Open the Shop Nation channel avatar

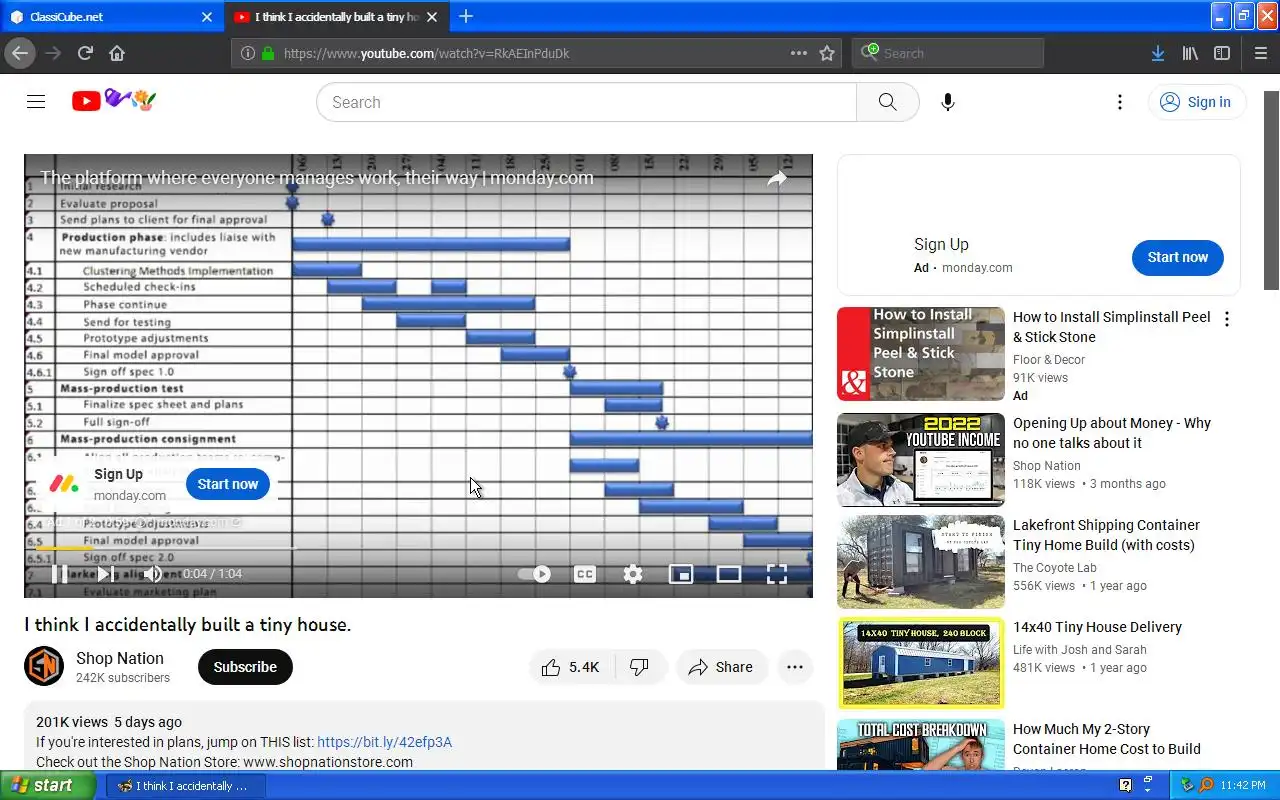click(x=44, y=666)
